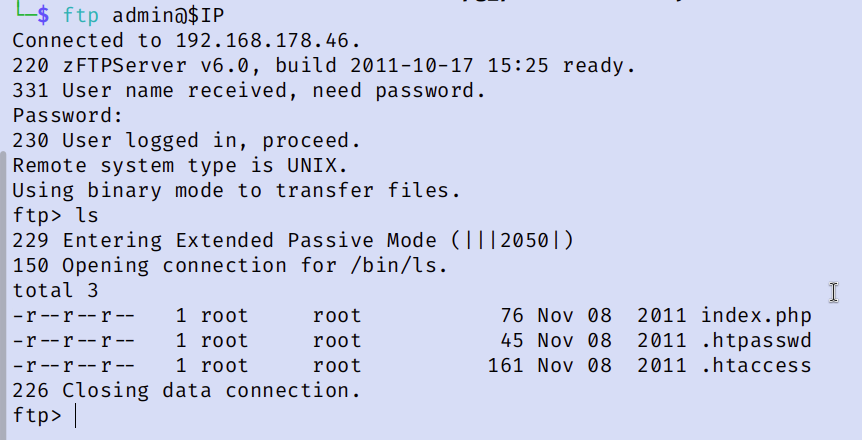This screenshot has width=862, height=440.
Task: Place cursor at the last empty ftp> prompt
Action: [76, 414]
